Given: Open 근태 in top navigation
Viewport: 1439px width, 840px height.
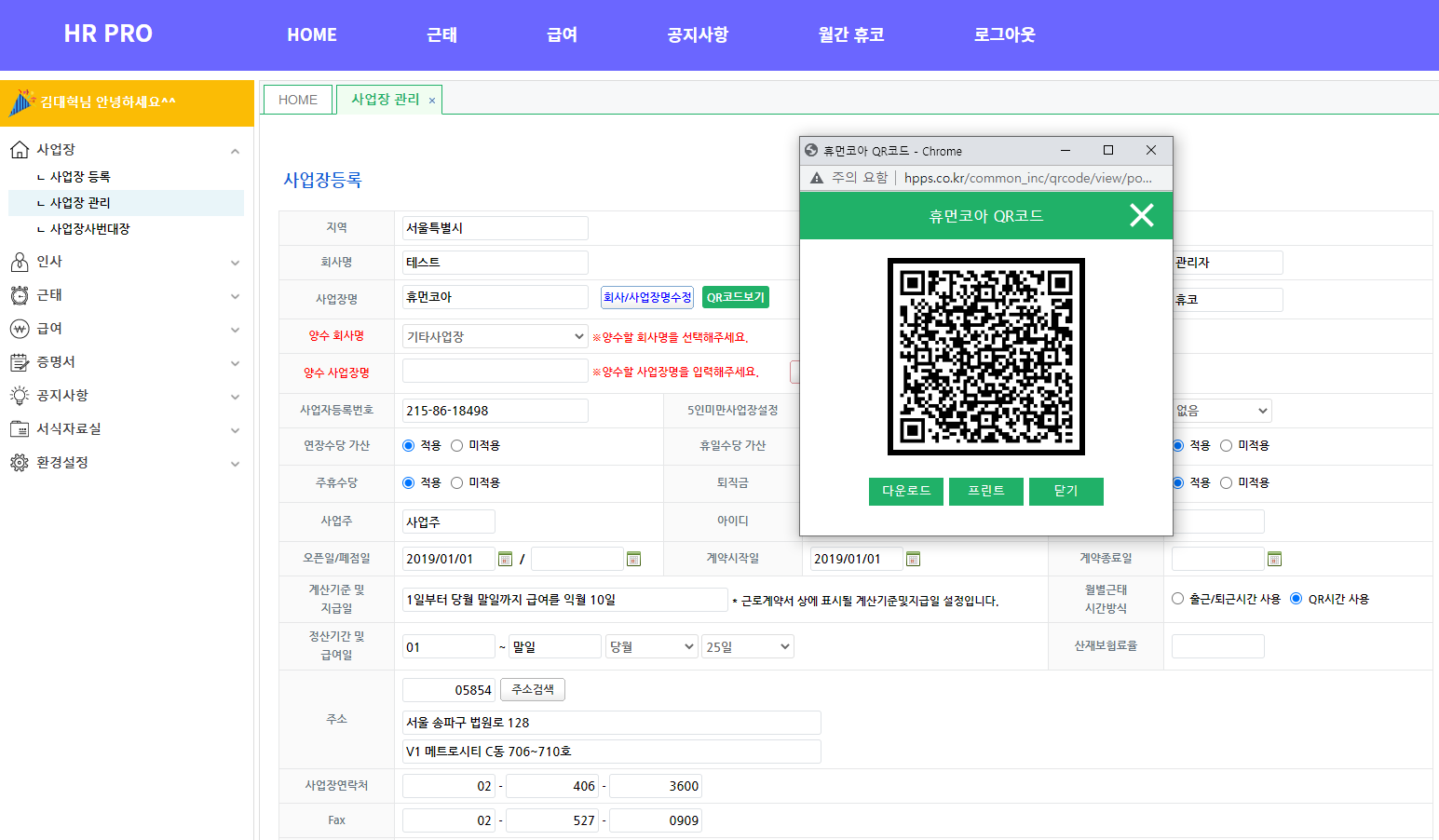Looking at the screenshot, I should [x=441, y=34].
